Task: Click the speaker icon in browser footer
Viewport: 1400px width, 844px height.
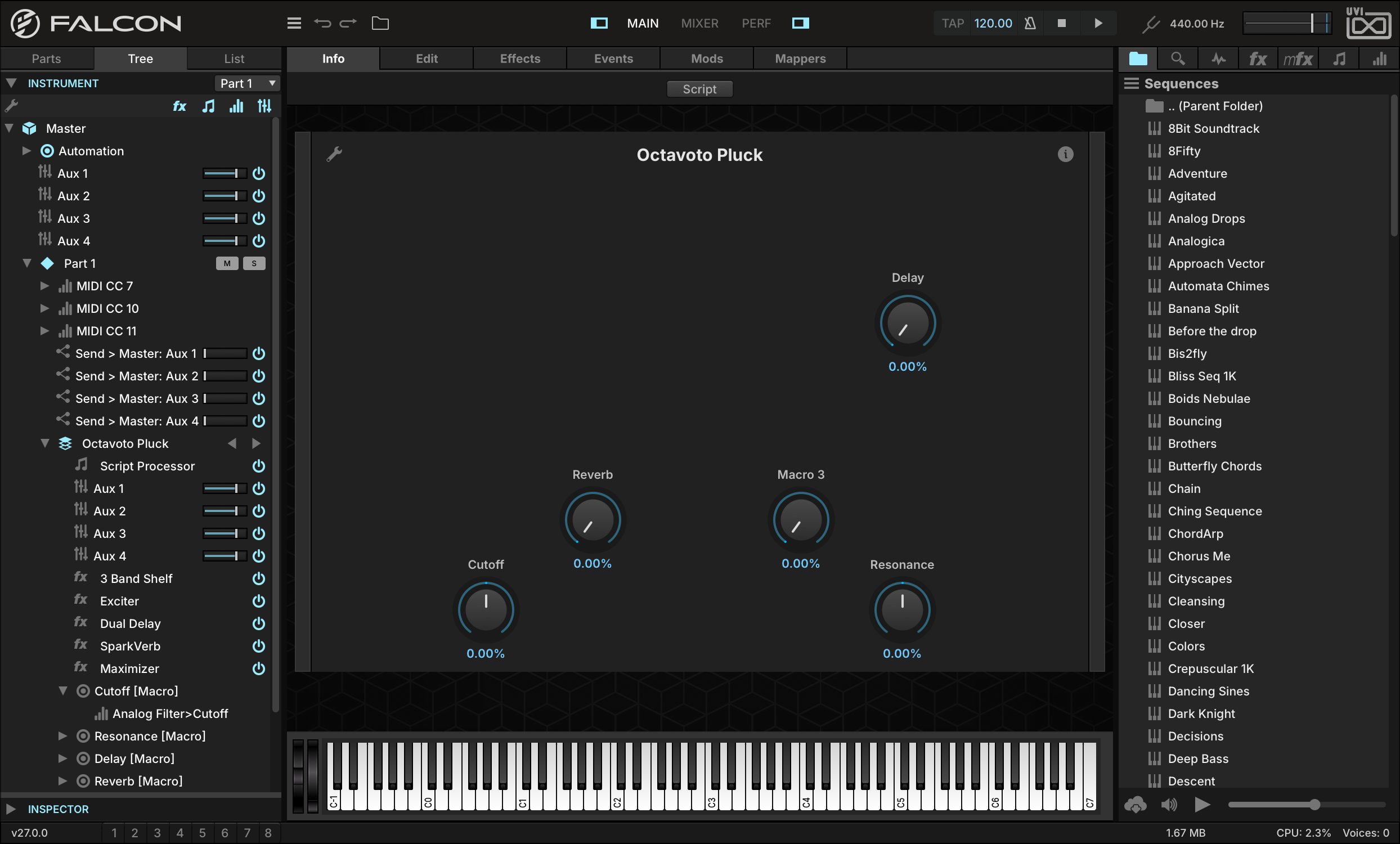Action: coord(1169,805)
